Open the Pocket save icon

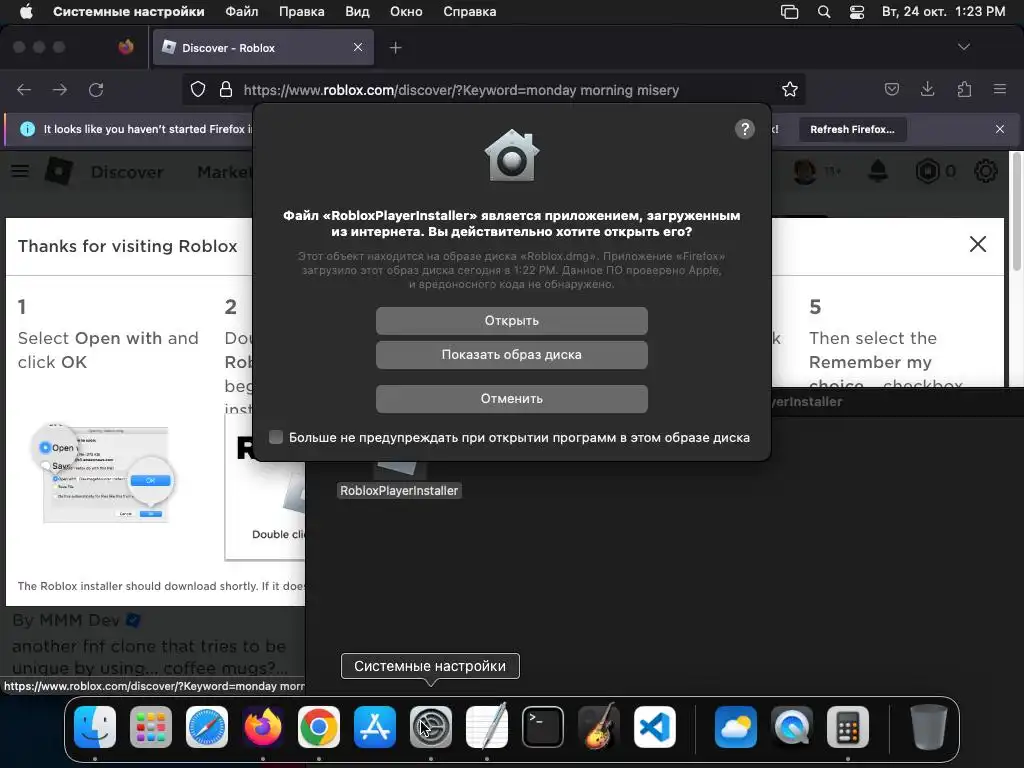tap(891, 89)
